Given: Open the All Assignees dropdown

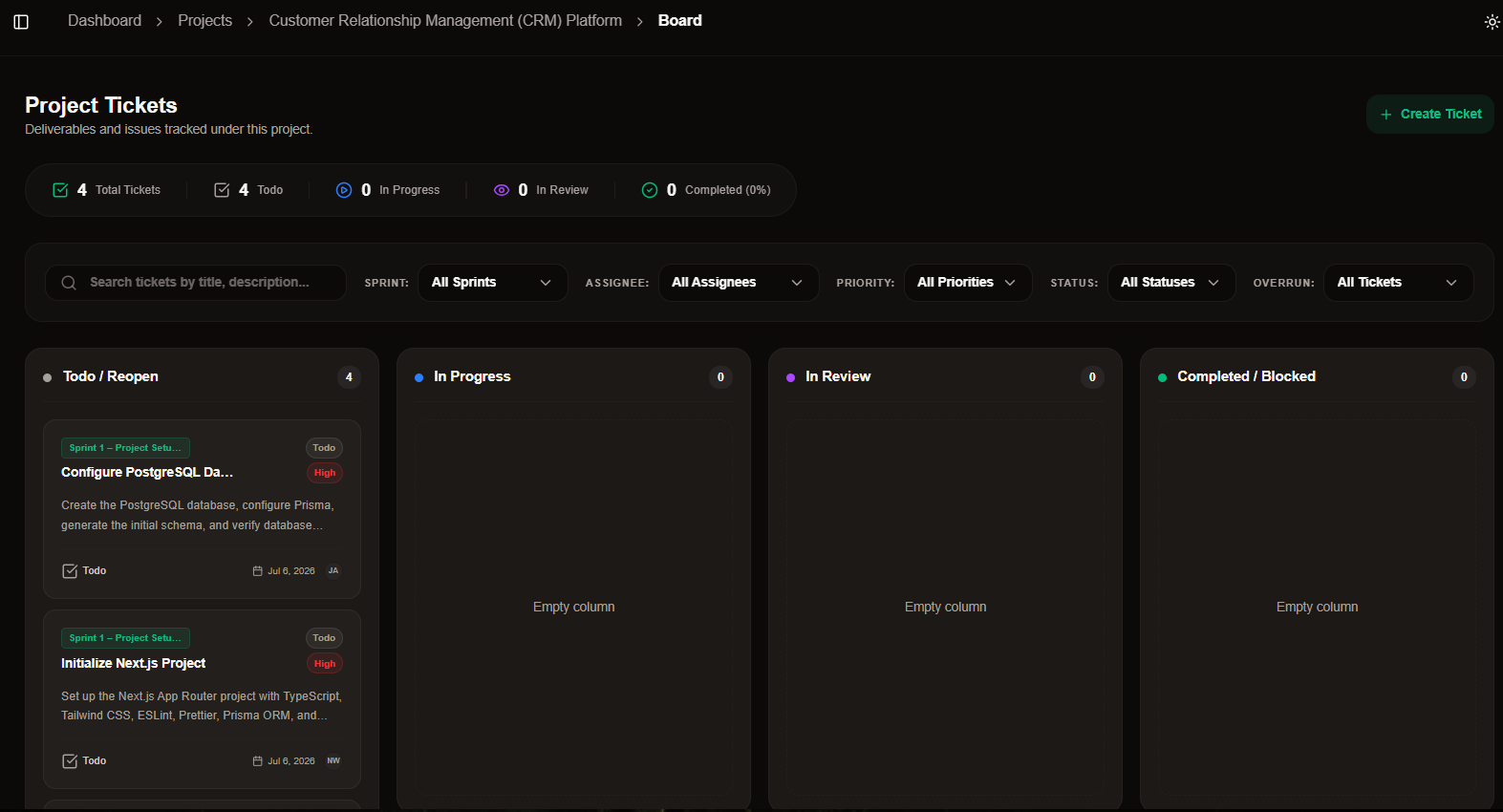Looking at the screenshot, I should point(738,283).
